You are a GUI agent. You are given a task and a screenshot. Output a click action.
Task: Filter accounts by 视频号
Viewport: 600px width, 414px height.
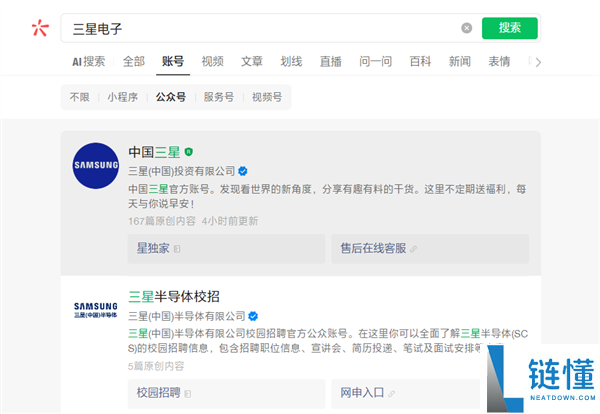point(267,97)
